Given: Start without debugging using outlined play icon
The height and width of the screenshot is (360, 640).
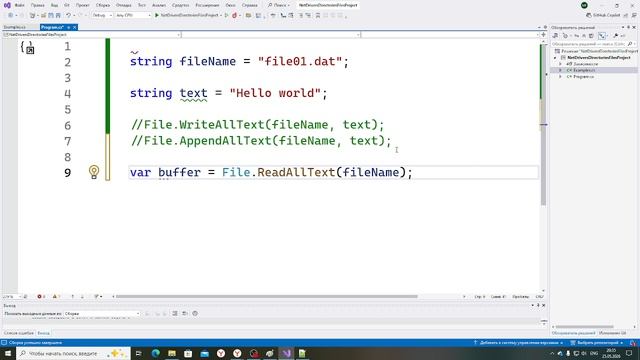Looking at the screenshot, I should click(x=227, y=15).
